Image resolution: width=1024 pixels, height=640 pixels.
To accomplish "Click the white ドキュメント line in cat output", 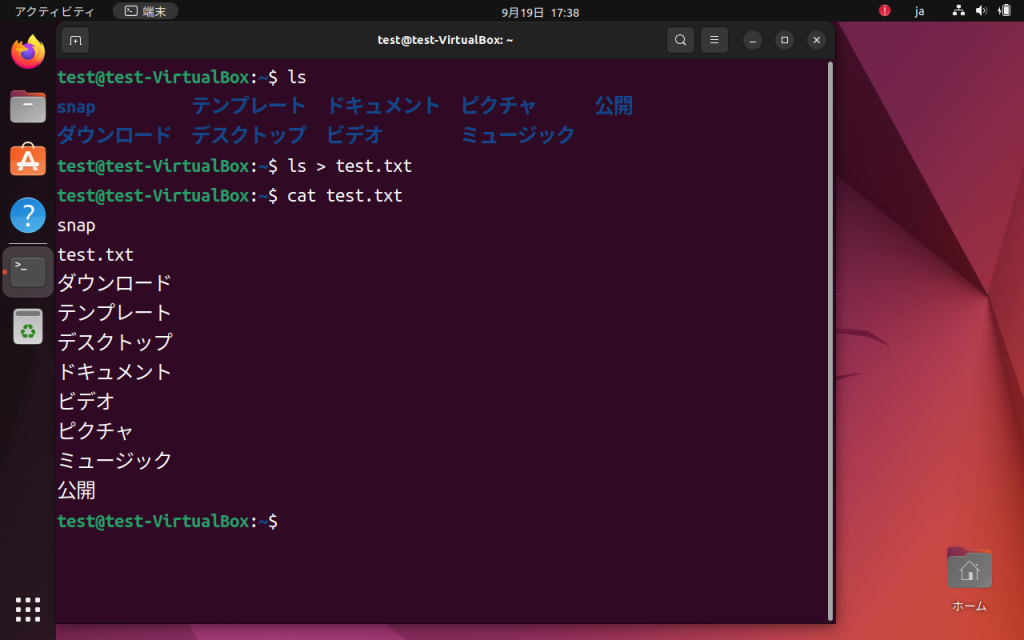I will click(x=114, y=372).
